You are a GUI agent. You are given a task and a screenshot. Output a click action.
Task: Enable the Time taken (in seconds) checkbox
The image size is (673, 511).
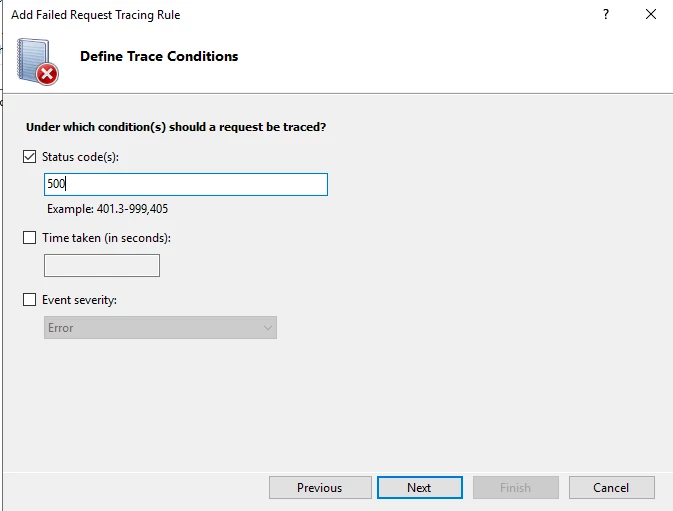click(29, 238)
